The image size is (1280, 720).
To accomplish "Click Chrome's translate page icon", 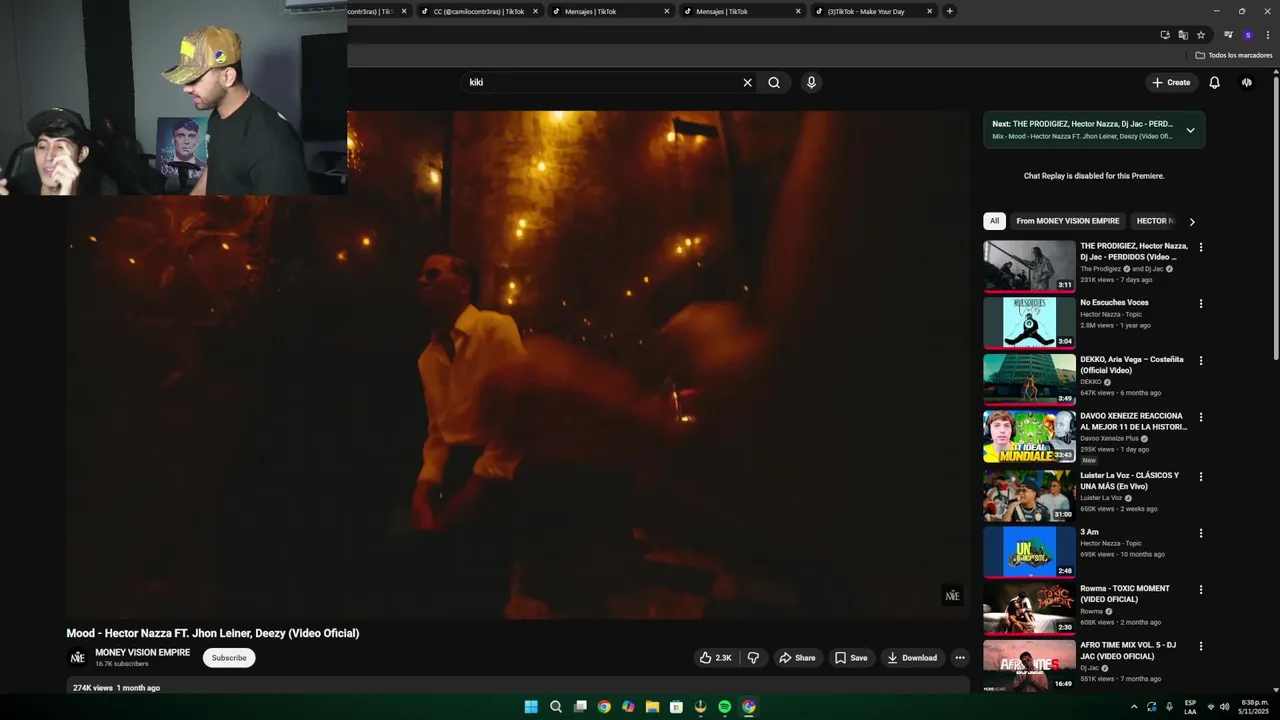I will point(1183,35).
